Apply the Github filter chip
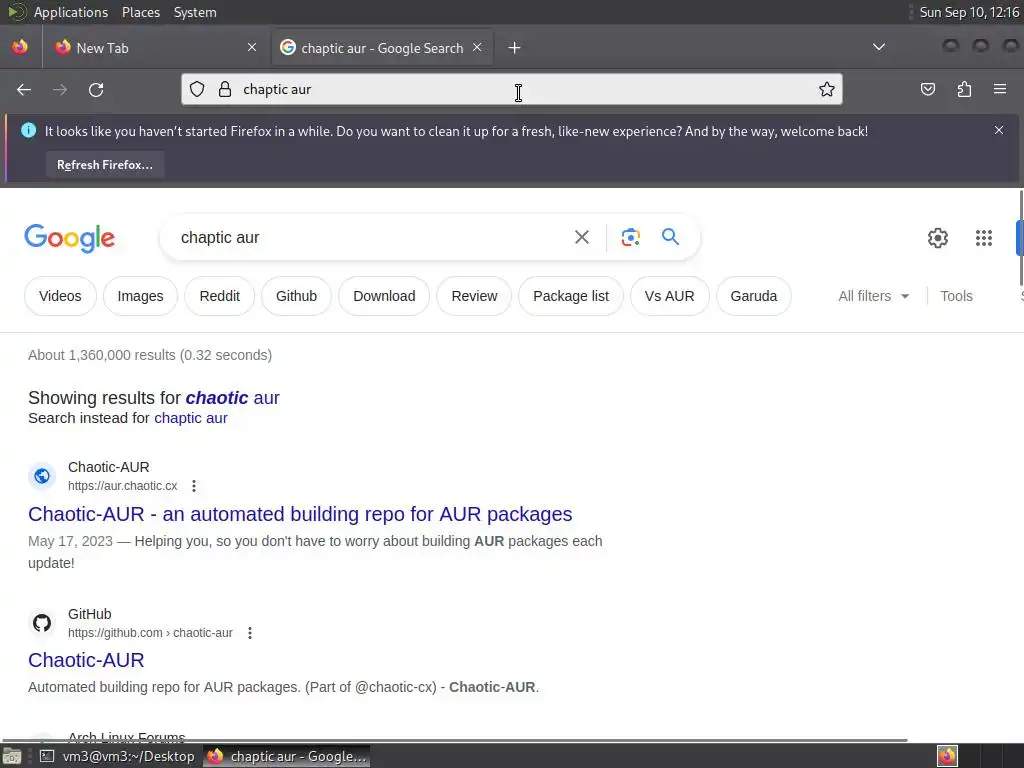 point(296,296)
